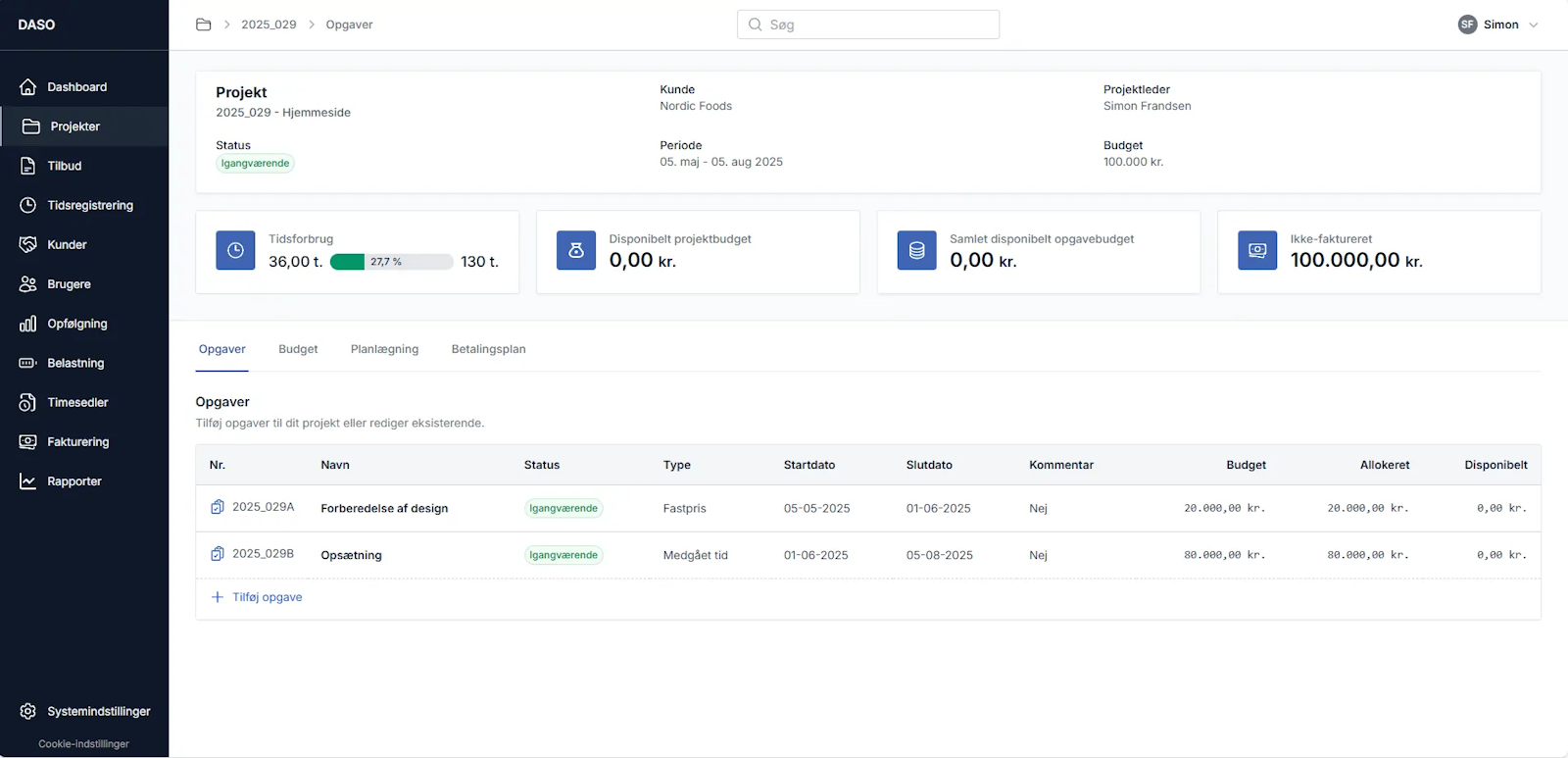Open Rapporter line chart icon
Screen dimensions: 1568x758
point(28,481)
